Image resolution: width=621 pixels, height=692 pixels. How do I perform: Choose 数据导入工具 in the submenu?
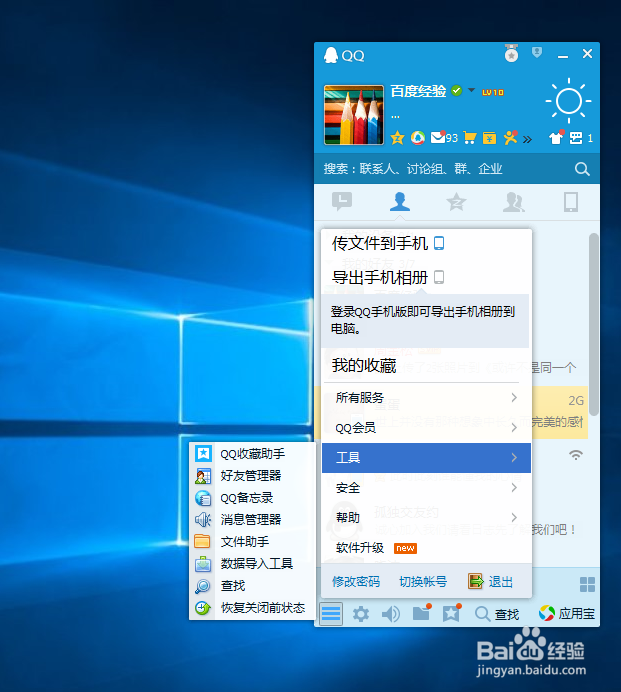click(x=252, y=564)
